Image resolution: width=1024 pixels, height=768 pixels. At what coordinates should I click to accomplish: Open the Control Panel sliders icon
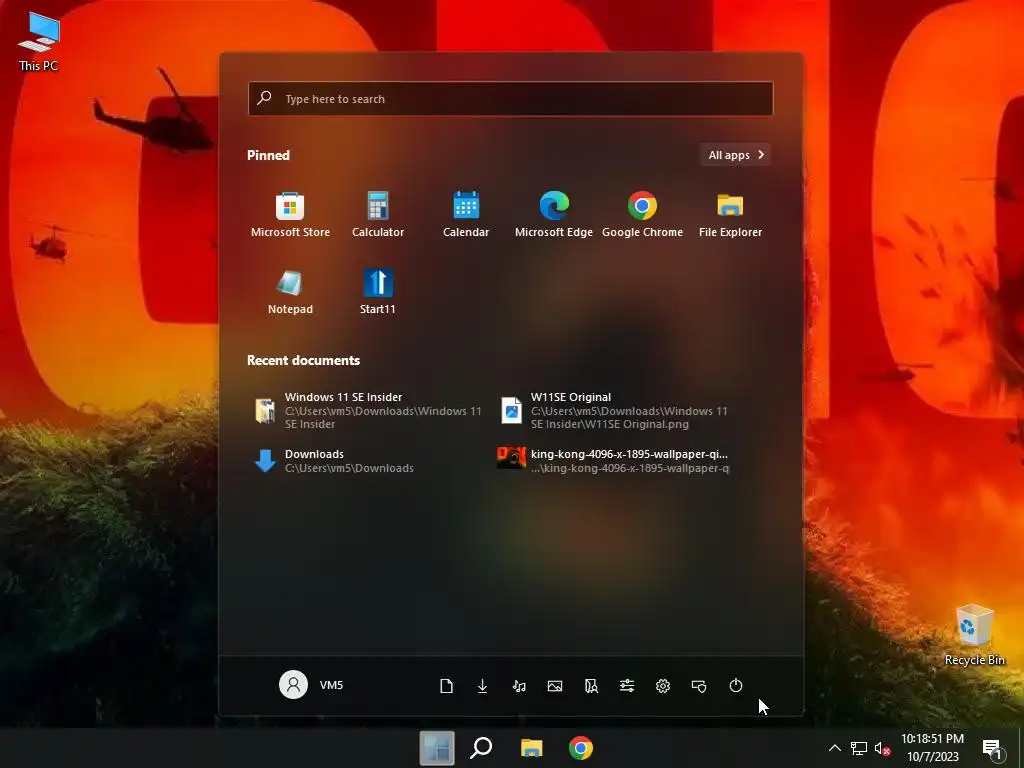pyautogui.click(x=627, y=686)
